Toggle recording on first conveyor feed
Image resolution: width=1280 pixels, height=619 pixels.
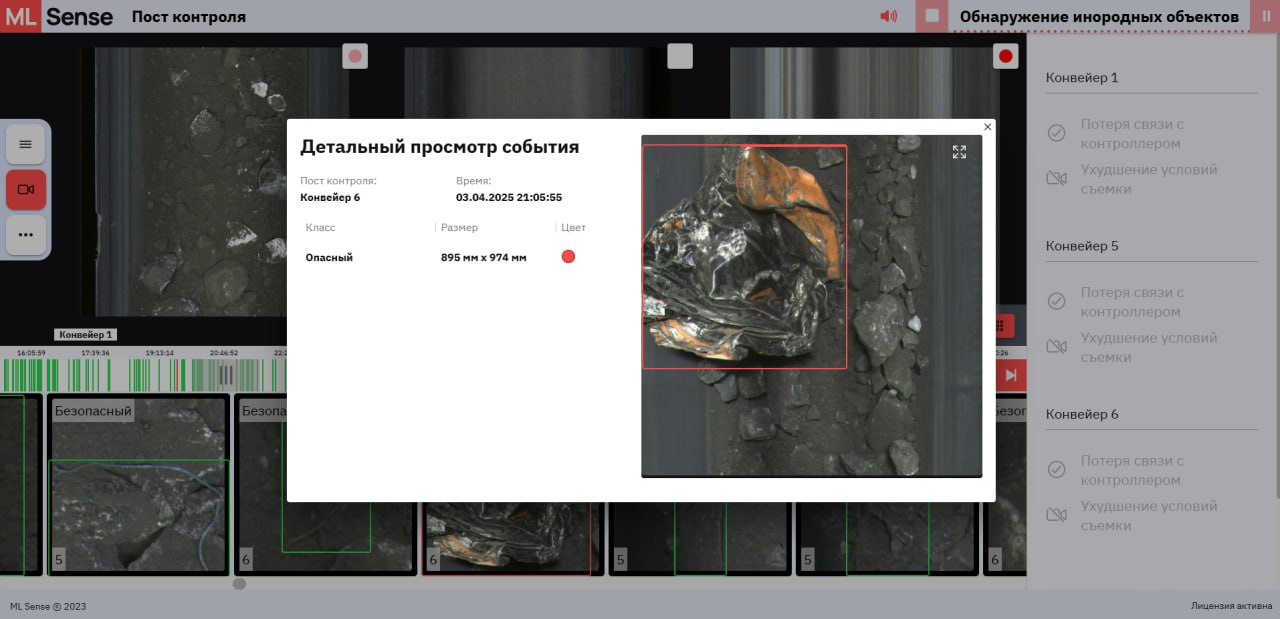[355, 56]
